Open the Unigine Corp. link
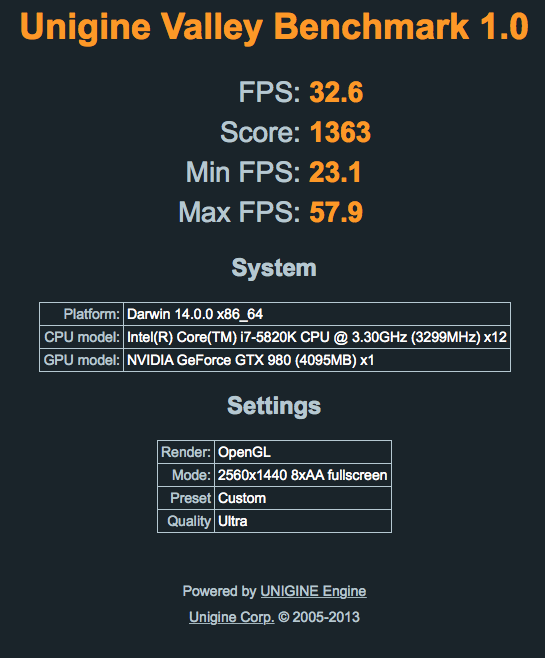 (x=232, y=617)
